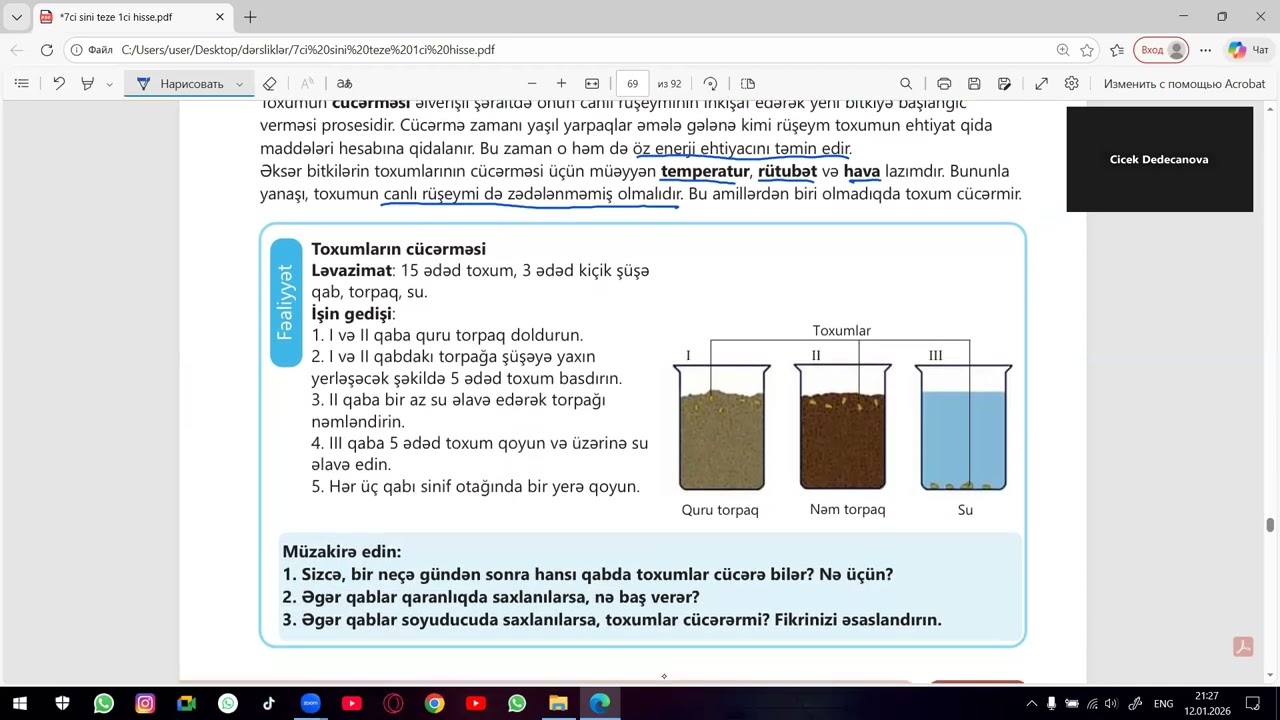
Task: Click the Acrobat floating icon on page
Action: (x=1243, y=647)
